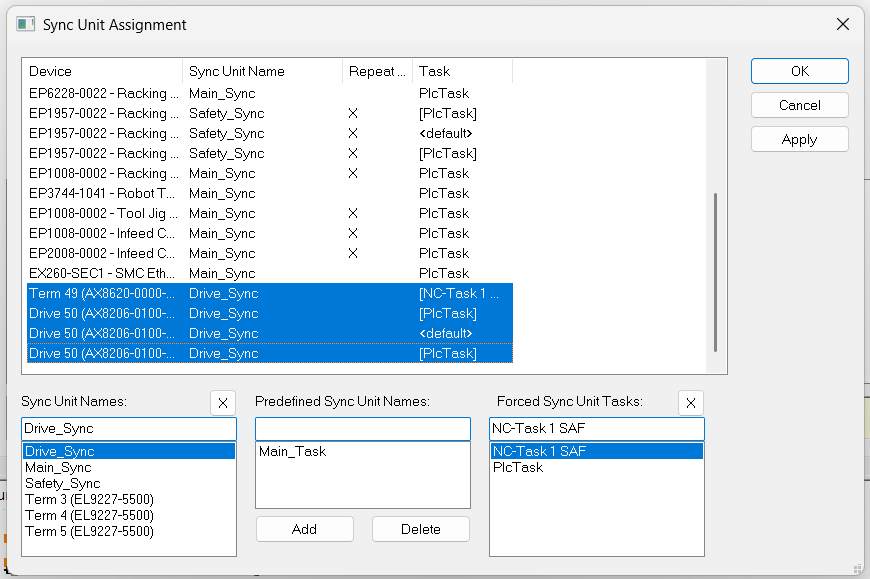Image resolution: width=870 pixels, height=579 pixels.
Task: Clear Forced Sync Unit Tasks with X
Action: pos(691,403)
